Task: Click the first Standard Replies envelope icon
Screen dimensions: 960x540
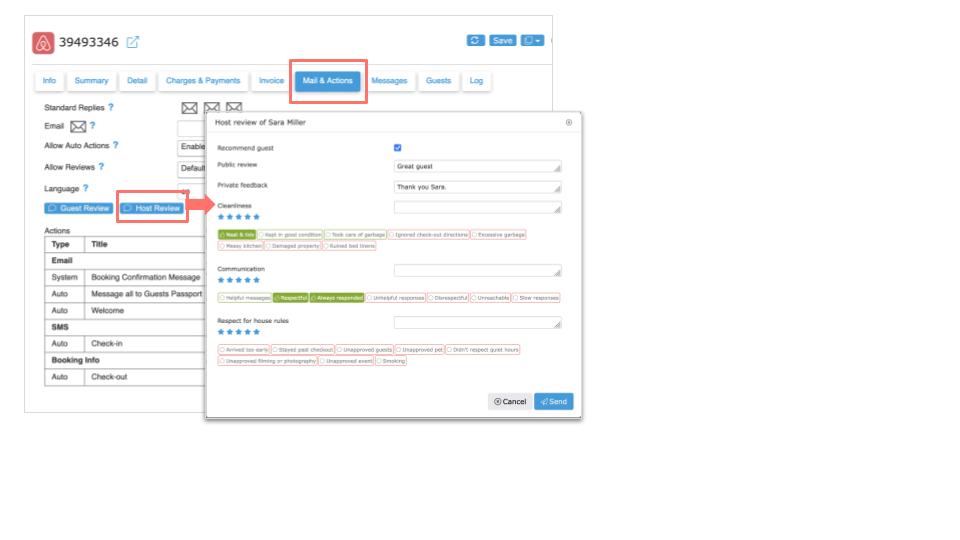Action: (189, 108)
